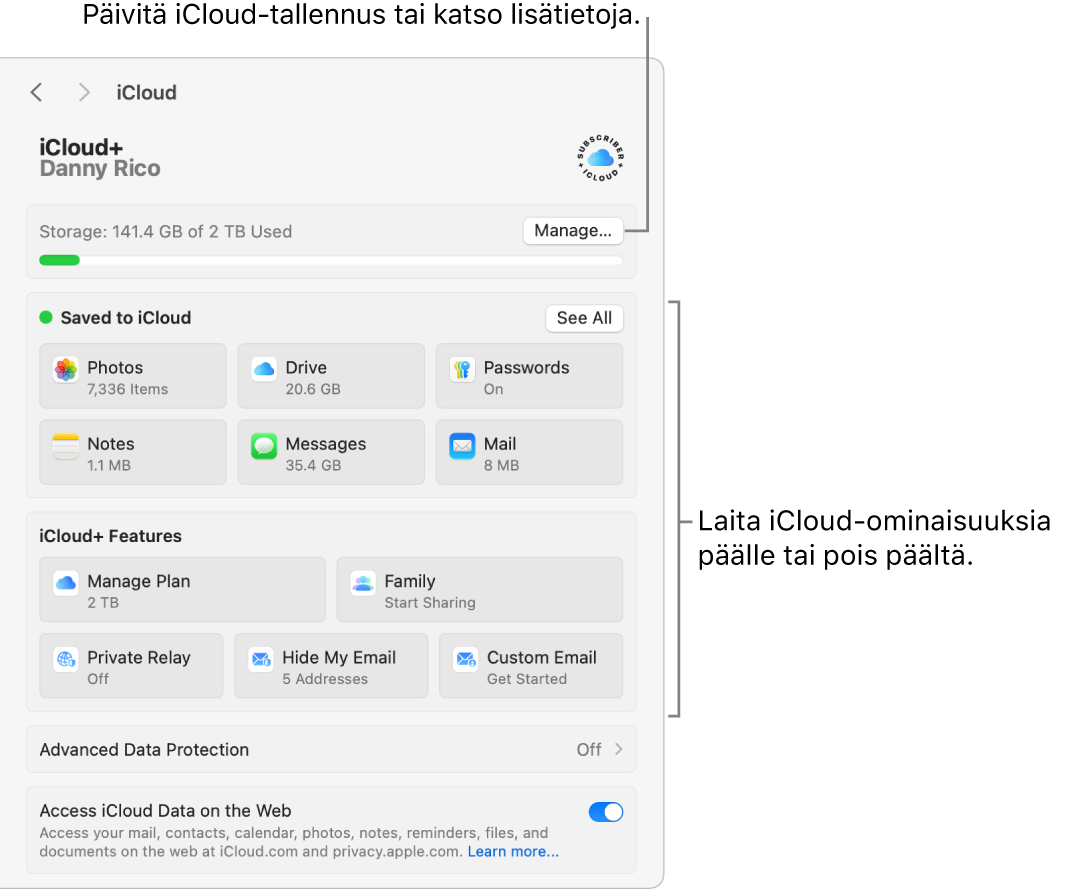
Task: Open the Photos app icon tile
Action: point(66,370)
